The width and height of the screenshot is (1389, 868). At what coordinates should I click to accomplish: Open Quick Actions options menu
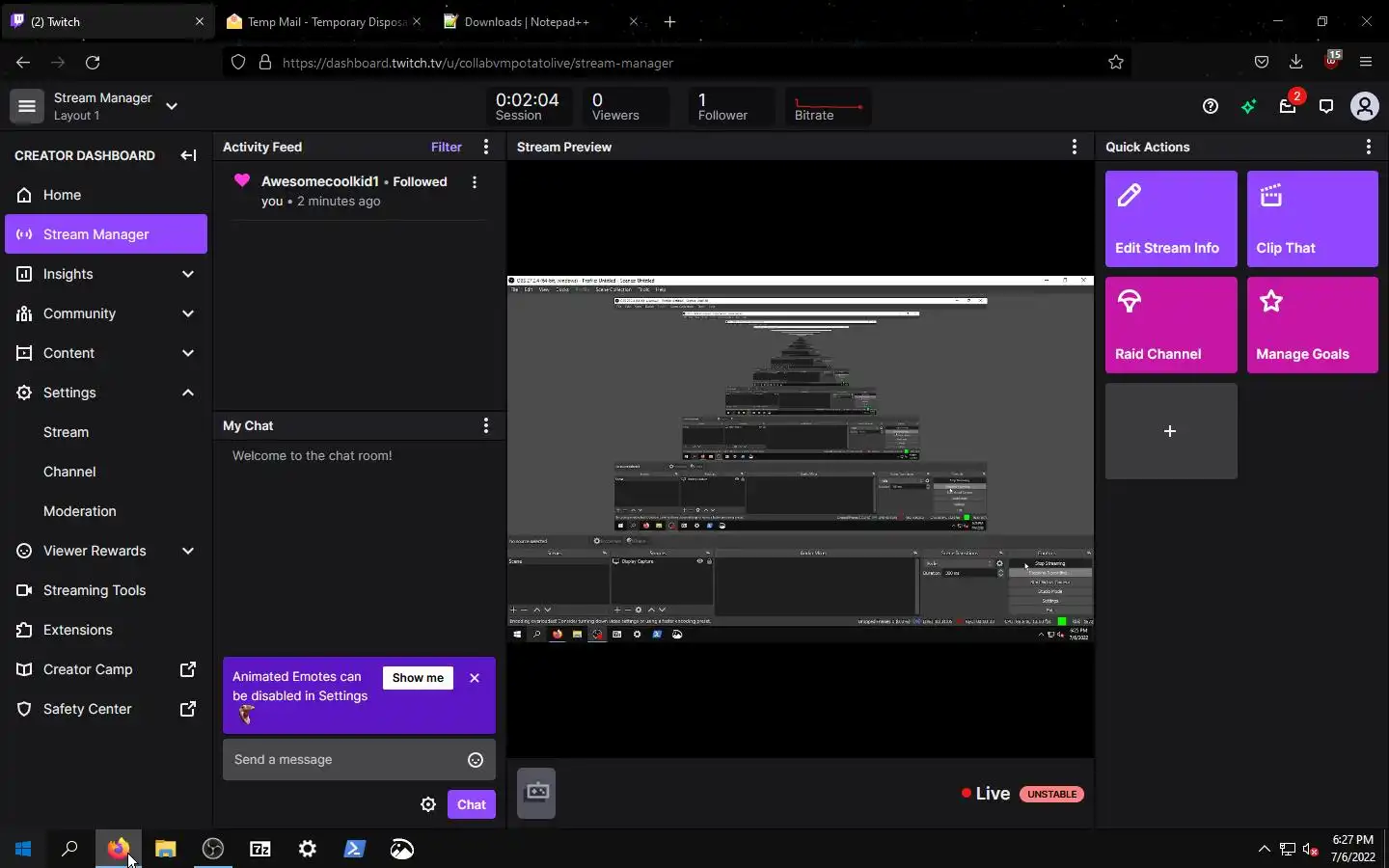pyautogui.click(x=1368, y=147)
